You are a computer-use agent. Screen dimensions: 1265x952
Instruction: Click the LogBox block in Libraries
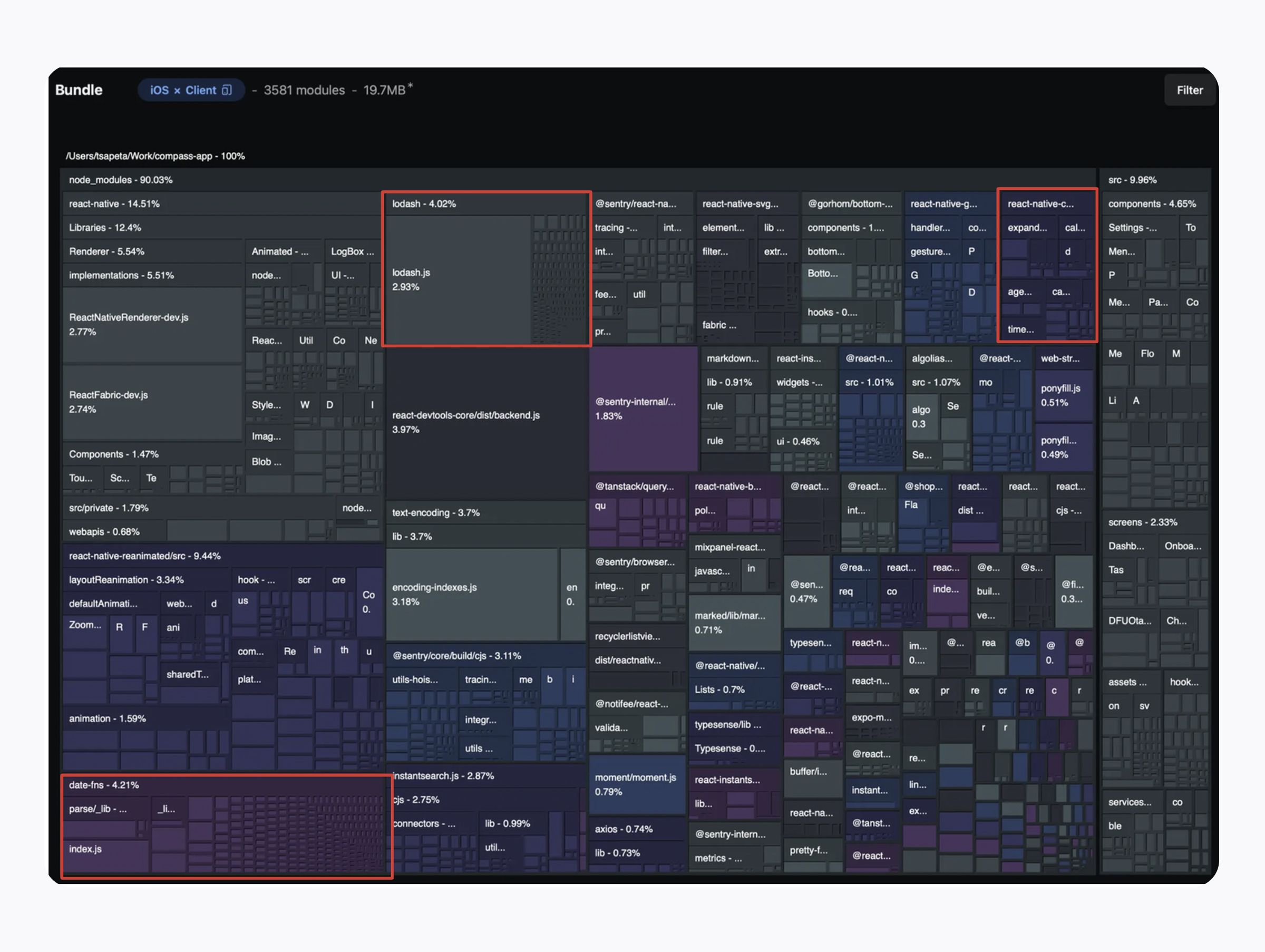(x=353, y=251)
